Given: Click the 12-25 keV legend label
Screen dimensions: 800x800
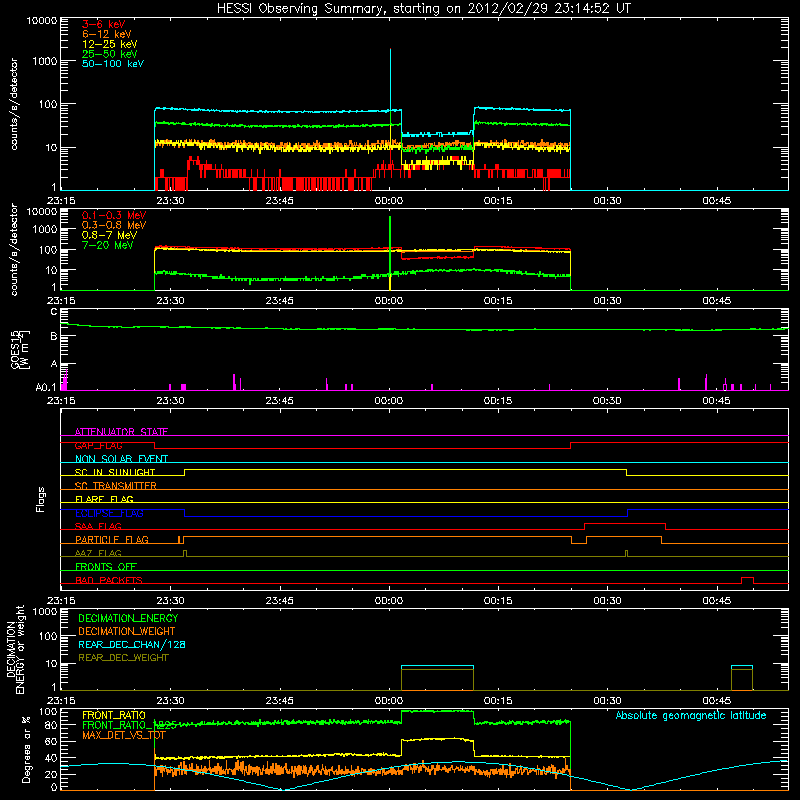Looking at the screenshot, I should tap(110, 44).
